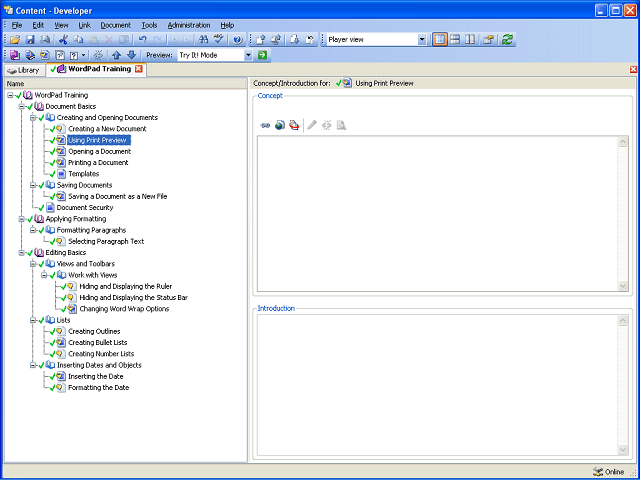Image resolution: width=640 pixels, height=480 pixels.
Task: Open the Link menu
Action: [84, 25]
